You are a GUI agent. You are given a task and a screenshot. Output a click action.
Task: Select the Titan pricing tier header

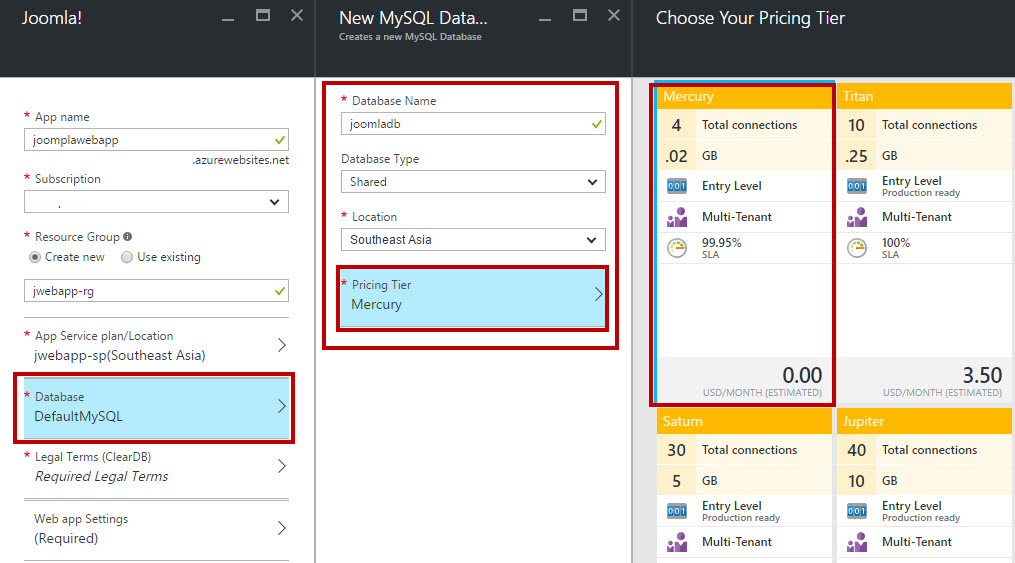(x=924, y=96)
